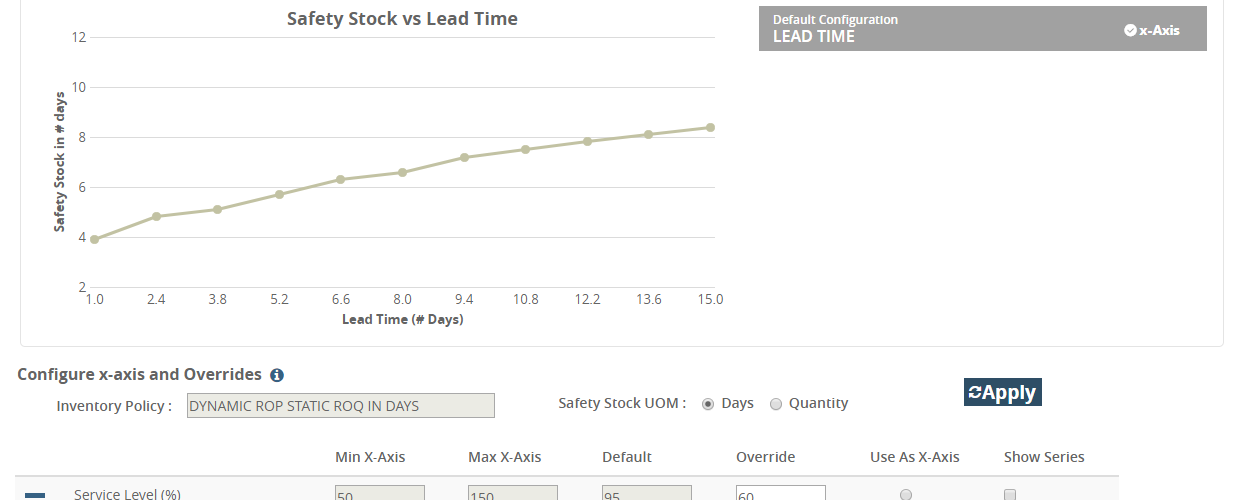This screenshot has width=1249, height=500.
Task: Collapse the Service Level row minus icon
Action: tap(35, 494)
